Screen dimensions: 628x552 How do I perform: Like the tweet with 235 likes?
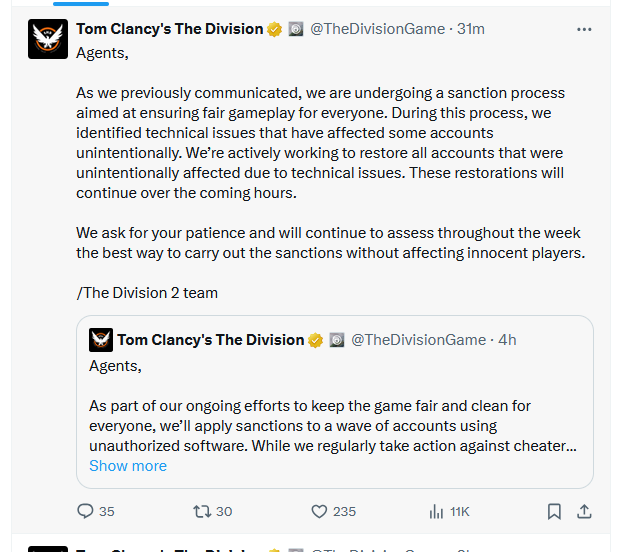tap(320, 511)
